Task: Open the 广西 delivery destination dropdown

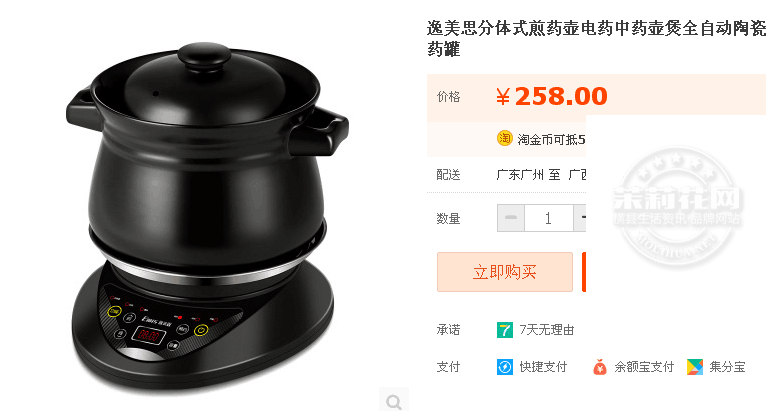Action: (x=577, y=174)
